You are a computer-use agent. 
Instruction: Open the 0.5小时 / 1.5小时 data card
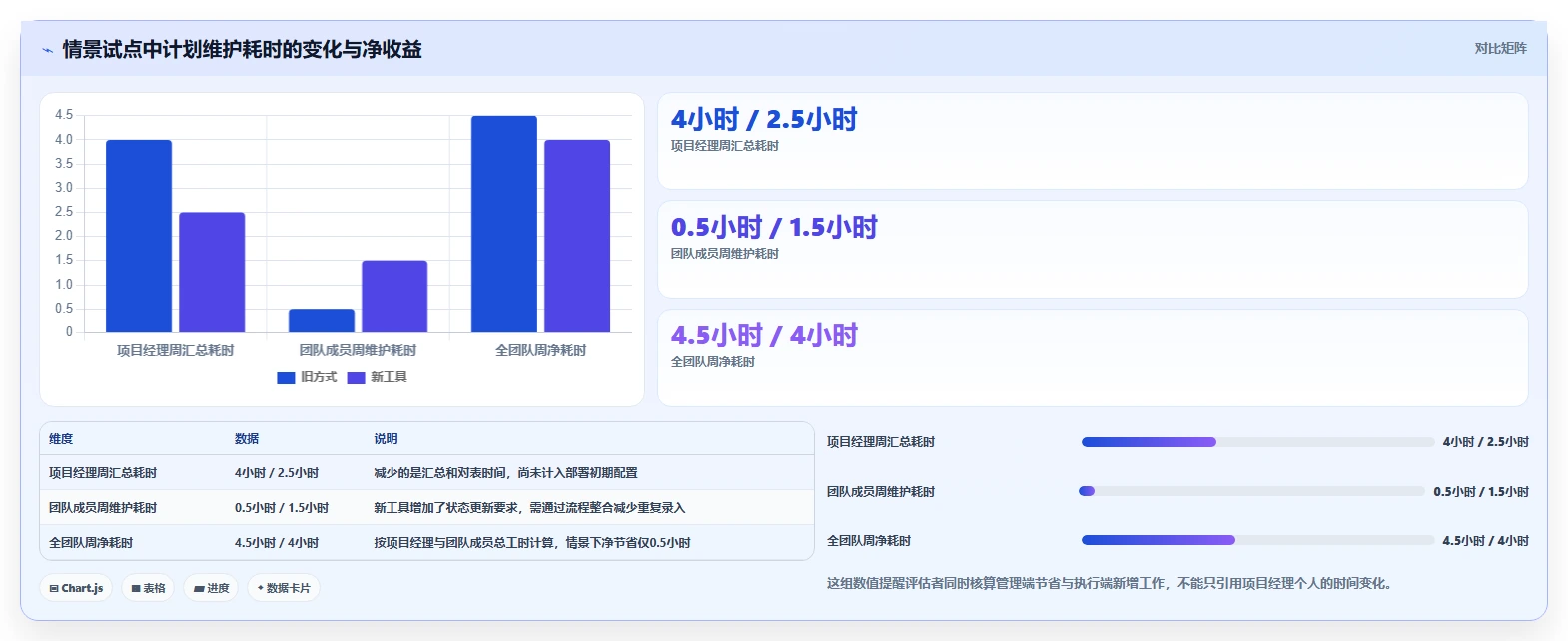pos(1093,250)
